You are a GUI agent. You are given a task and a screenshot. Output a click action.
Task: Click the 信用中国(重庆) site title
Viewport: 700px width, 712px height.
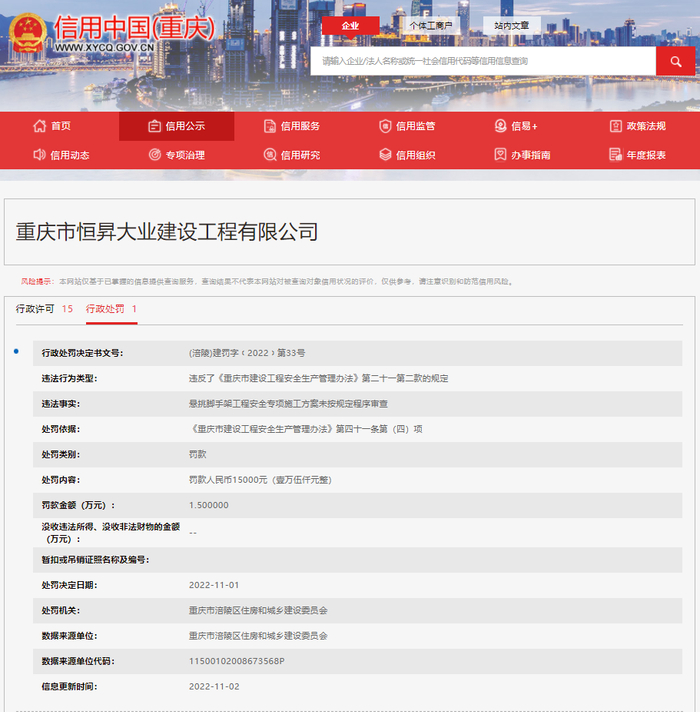click(x=134, y=28)
